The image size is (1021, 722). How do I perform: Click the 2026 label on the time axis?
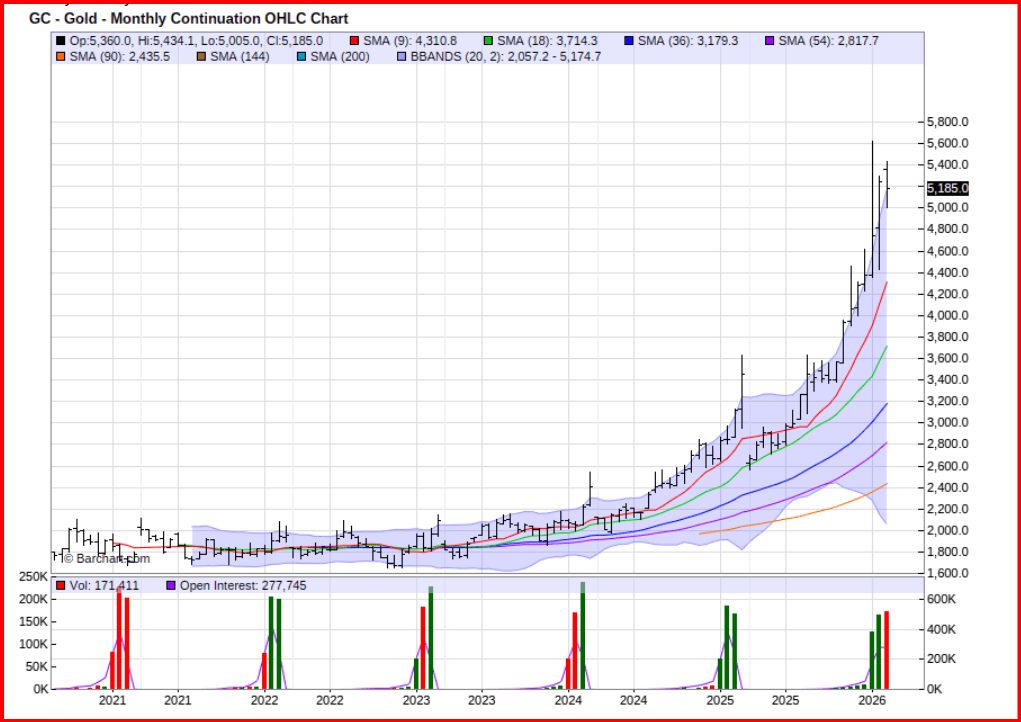point(873,702)
